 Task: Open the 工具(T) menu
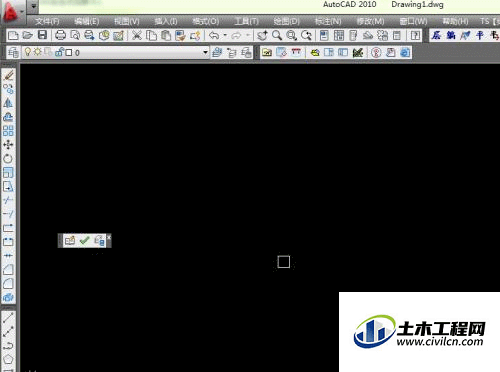point(247,21)
